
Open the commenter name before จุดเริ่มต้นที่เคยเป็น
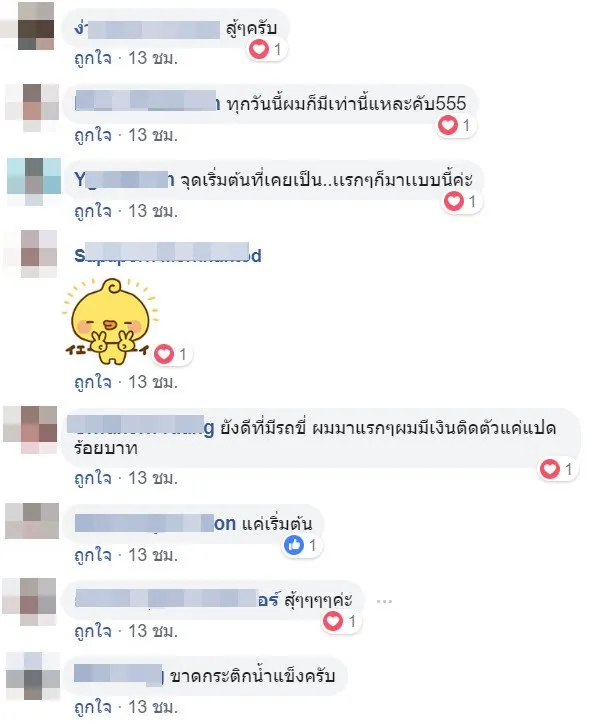[124, 180]
